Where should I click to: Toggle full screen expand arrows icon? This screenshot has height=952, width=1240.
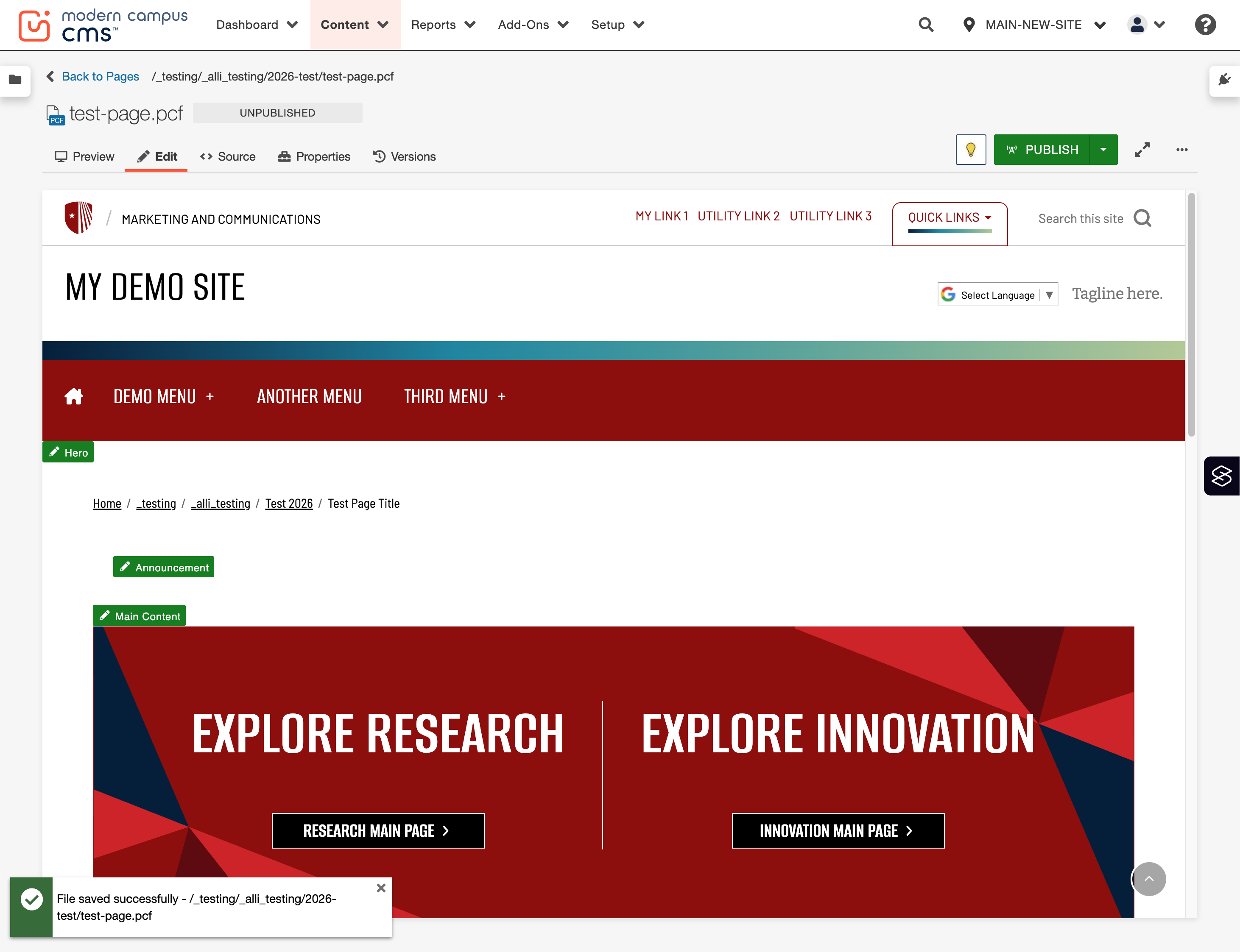coord(1142,150)
